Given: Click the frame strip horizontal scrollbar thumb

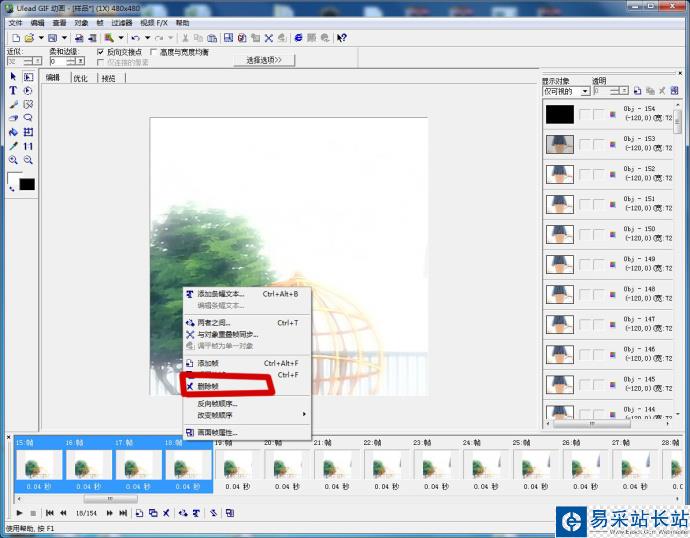Looking at the screenshot, I should point(110,499).
